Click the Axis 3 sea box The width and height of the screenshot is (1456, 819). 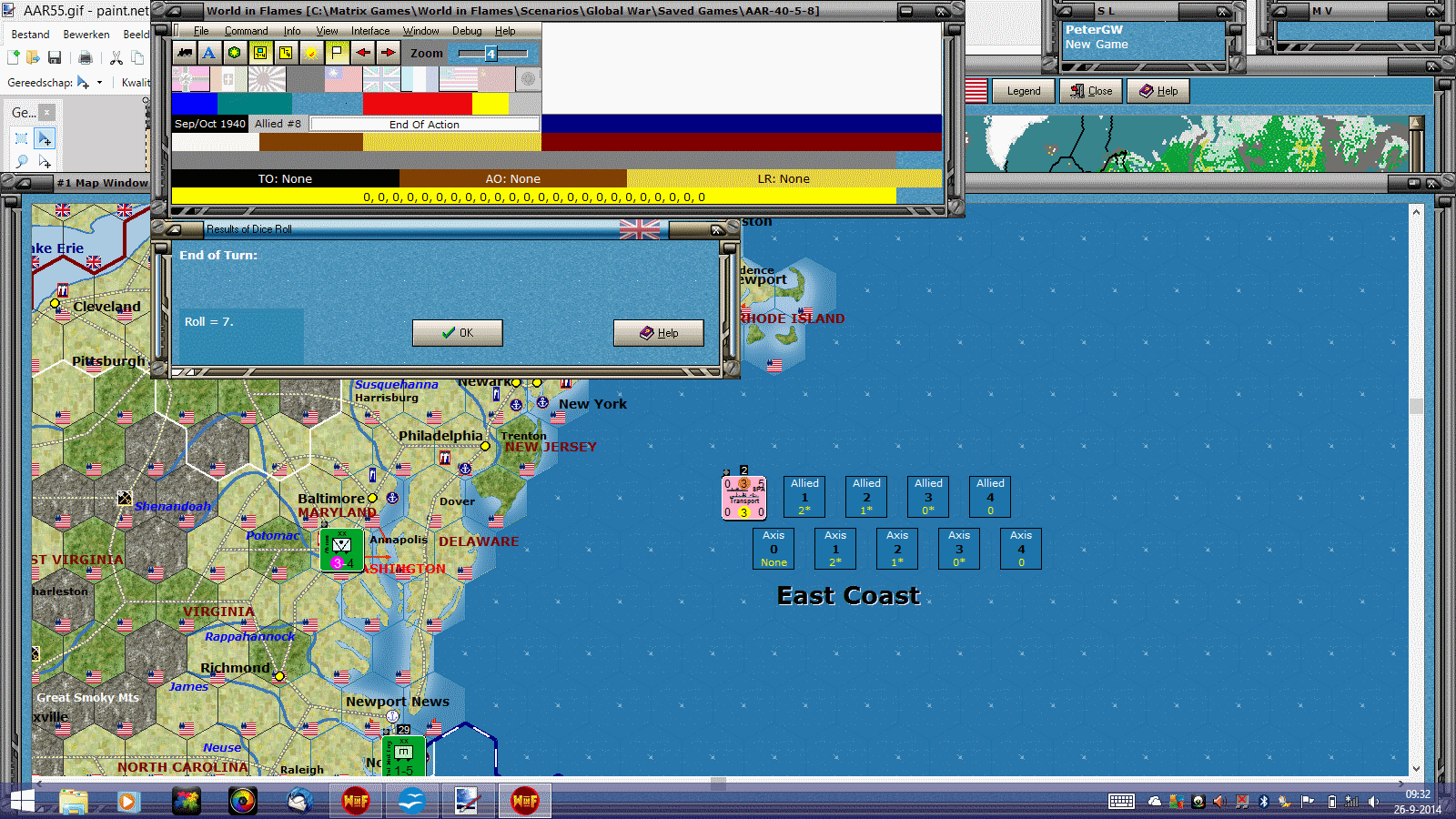pyautogui.click(x=959, y=550)
